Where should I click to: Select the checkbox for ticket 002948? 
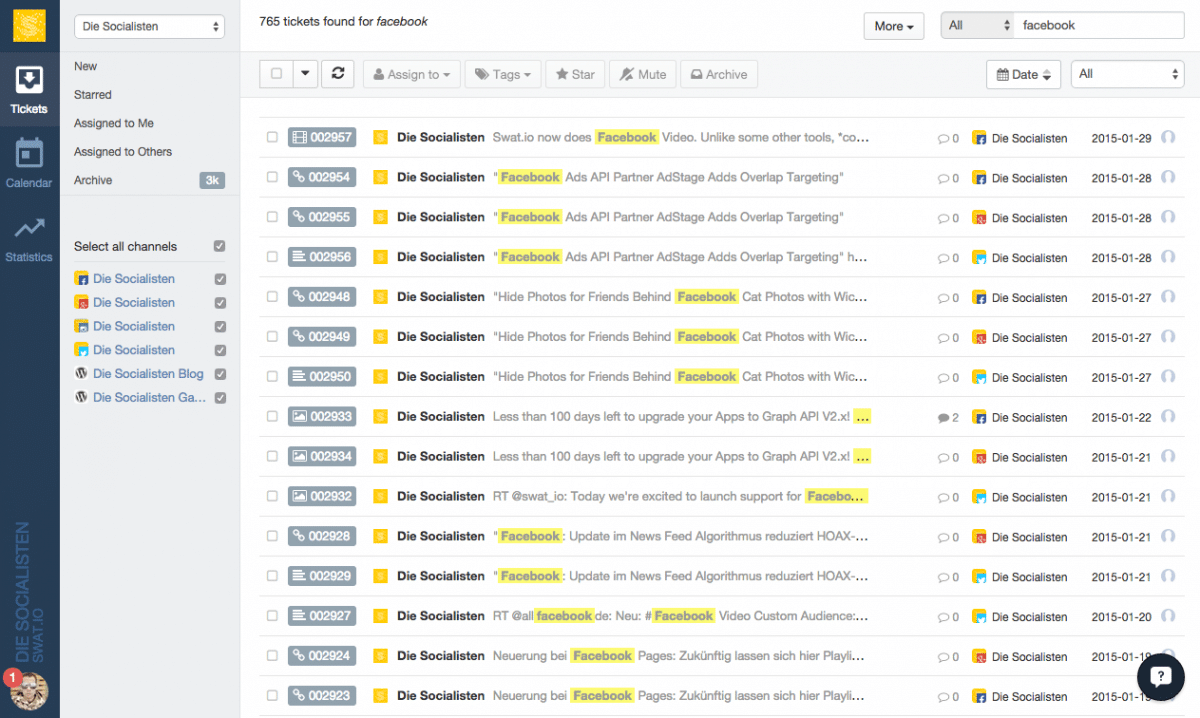[x=272, y=297]
